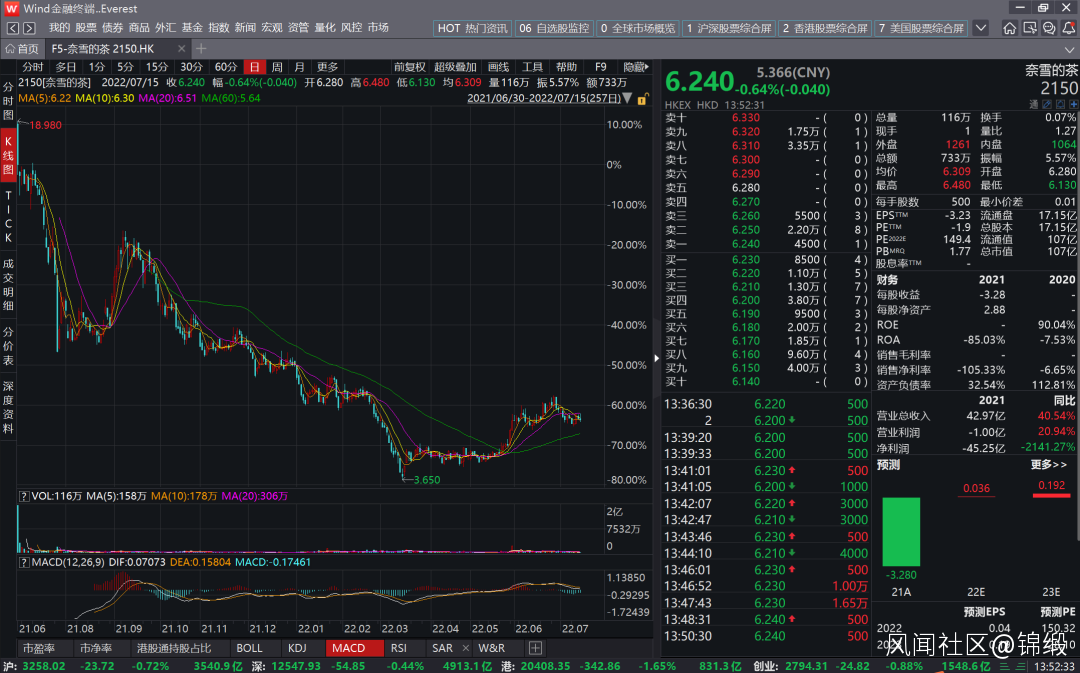Switch to 60分 chart period
Viewport: 1080px width, 673px height.
pyautogui.click(x=226, y=67)
